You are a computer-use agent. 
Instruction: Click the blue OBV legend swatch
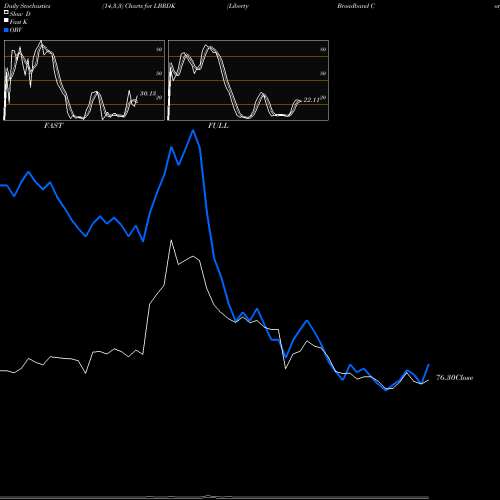click(6, 30)
